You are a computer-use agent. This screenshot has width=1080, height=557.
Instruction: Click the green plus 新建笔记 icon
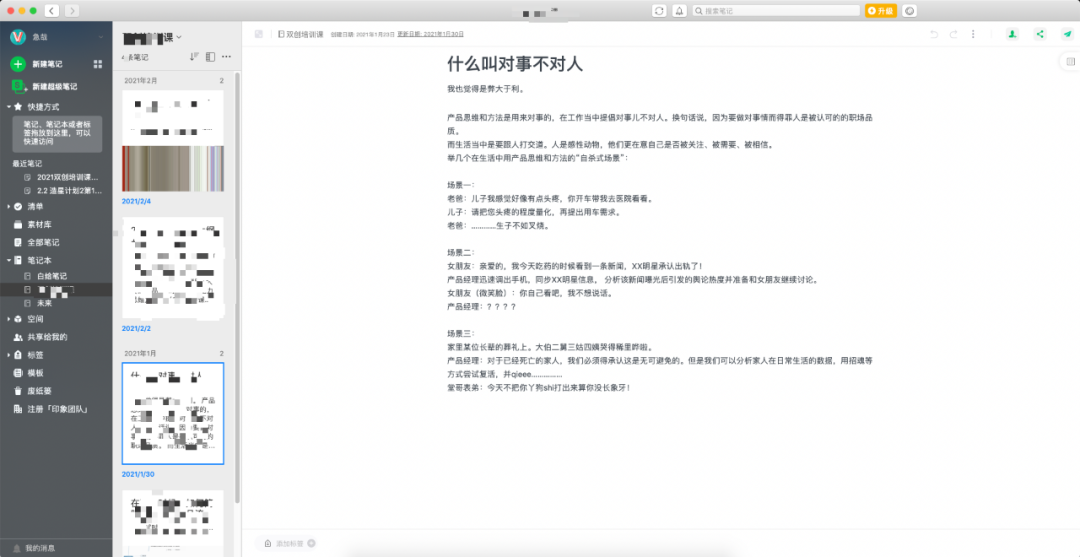click(x=18, y=64)
